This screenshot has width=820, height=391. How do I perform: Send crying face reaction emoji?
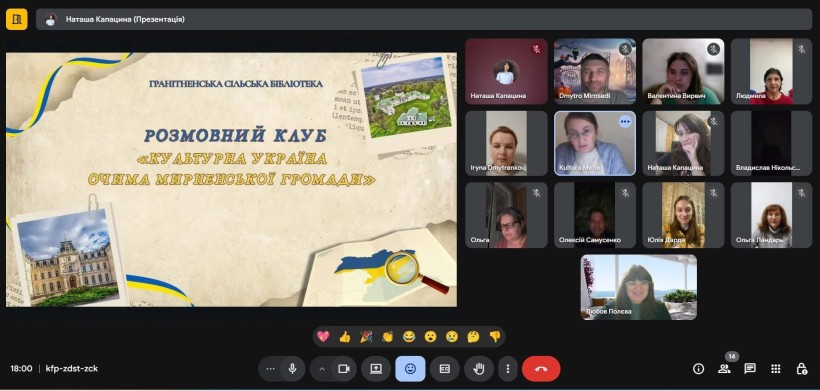click(x=452, y=337)
